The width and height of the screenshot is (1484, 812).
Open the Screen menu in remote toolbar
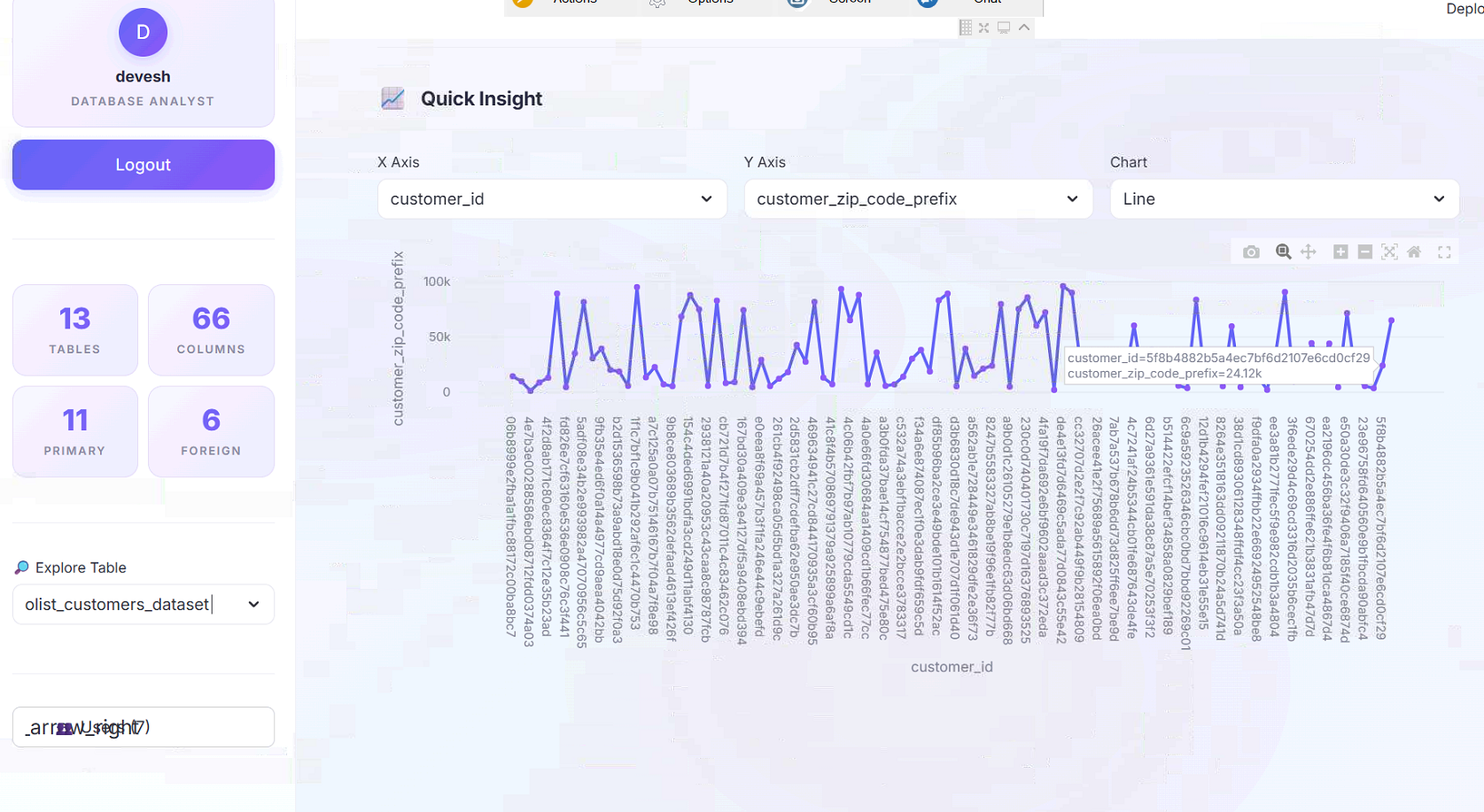831,3
